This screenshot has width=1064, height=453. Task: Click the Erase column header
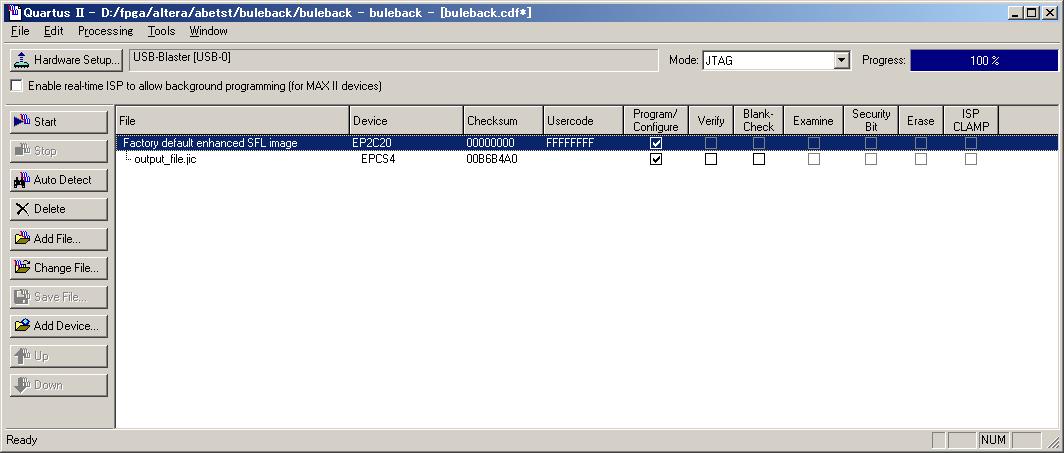coord(921,121)
